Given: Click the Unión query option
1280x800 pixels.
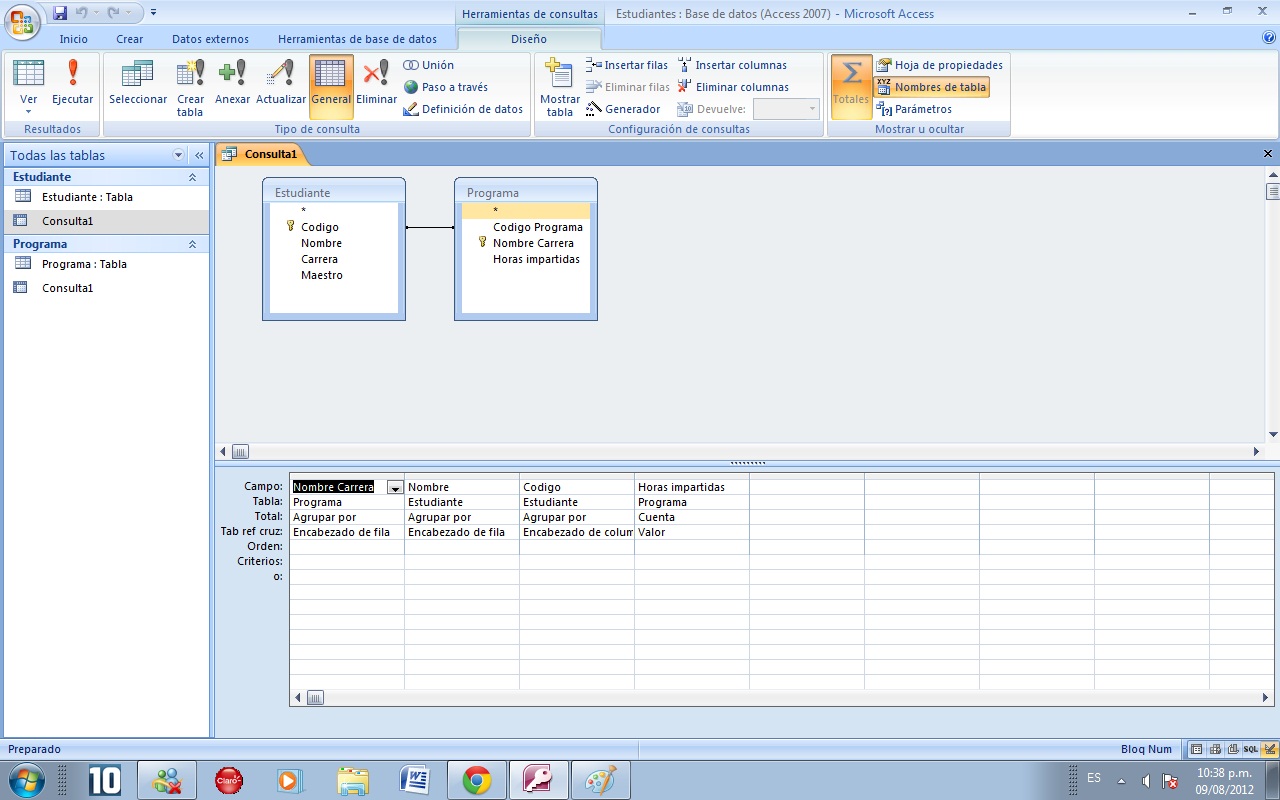Looking at the screenshot, I should 429,65.
